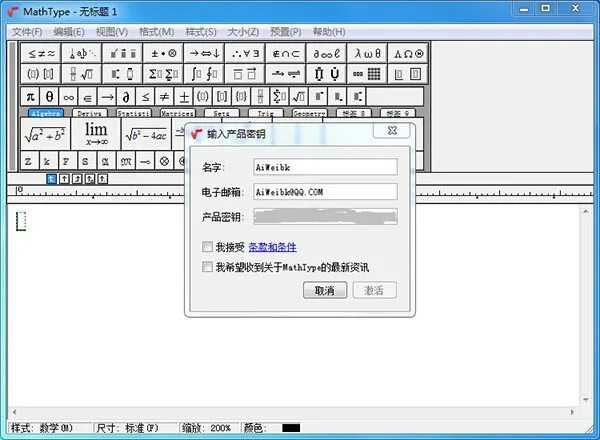The image size is (600, 440).
Task: Open the 条款和条件 link
Action: tap(272, 247)
